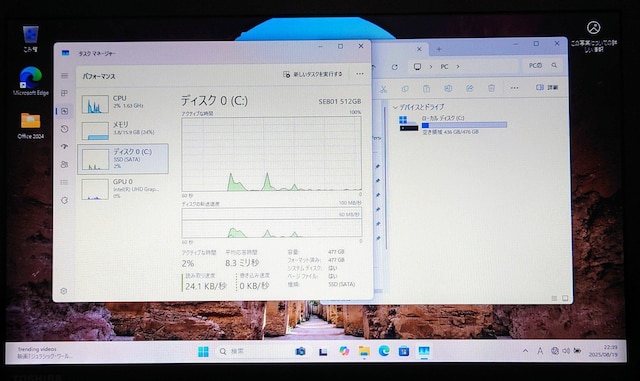
Task: Click the 24.1 KB/秒 read speed value
Action: click(205, 286)
